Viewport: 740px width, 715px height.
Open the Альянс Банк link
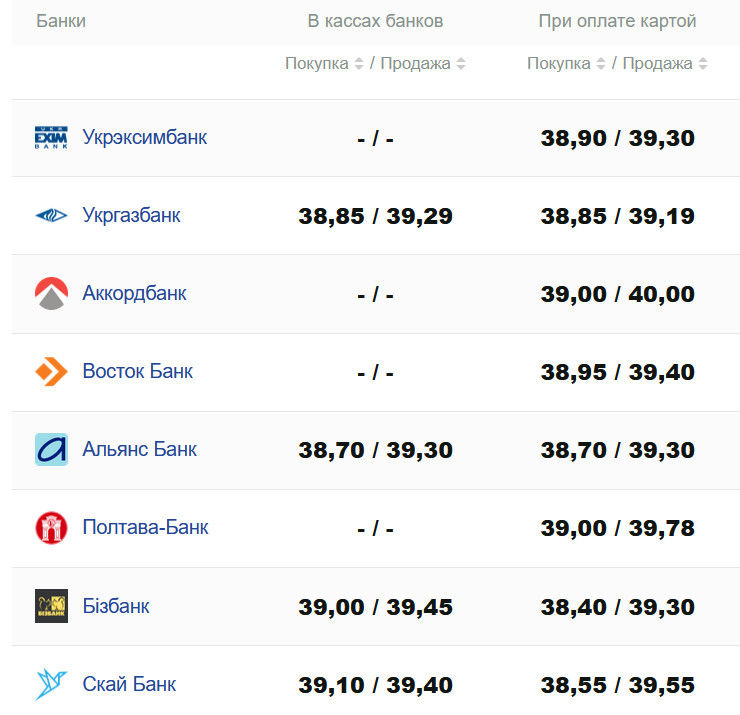coord(139,450)
